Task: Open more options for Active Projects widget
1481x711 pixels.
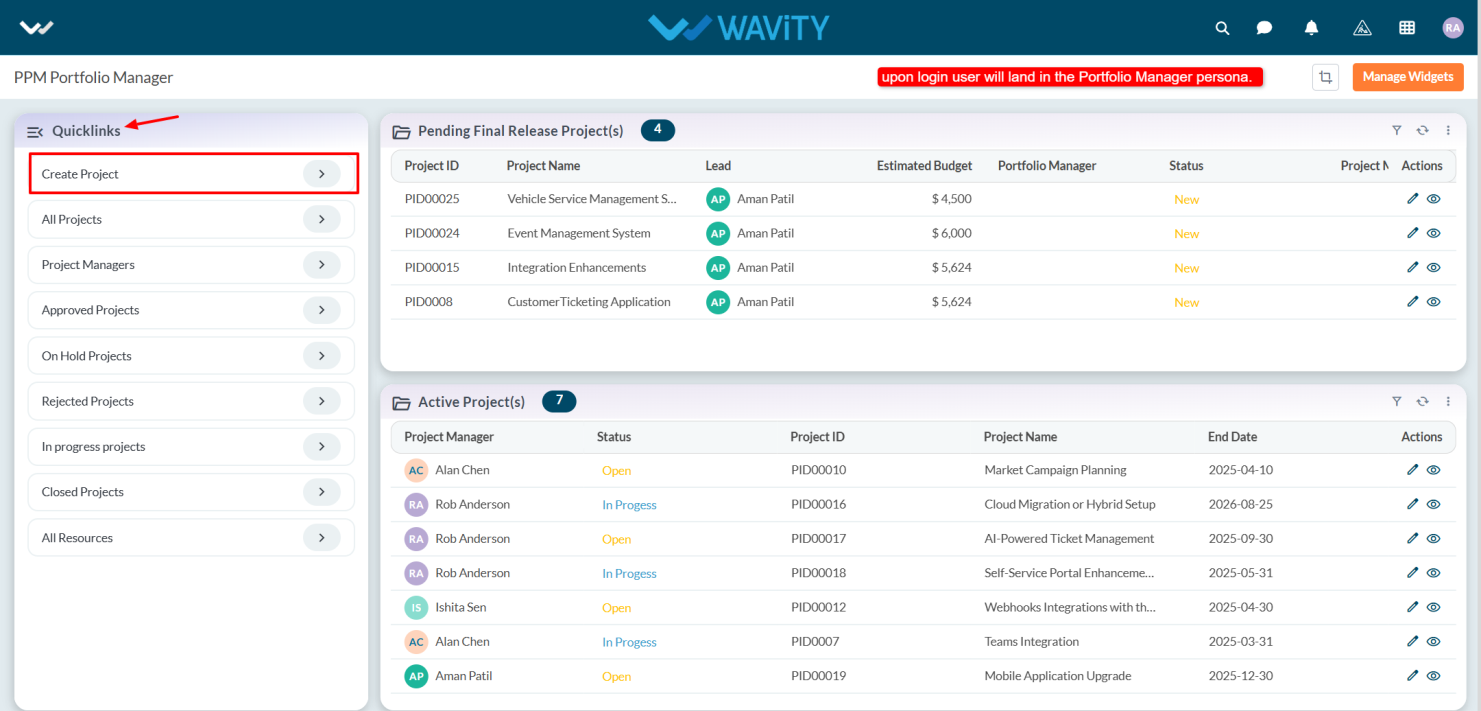Action: coord(1448,401)
